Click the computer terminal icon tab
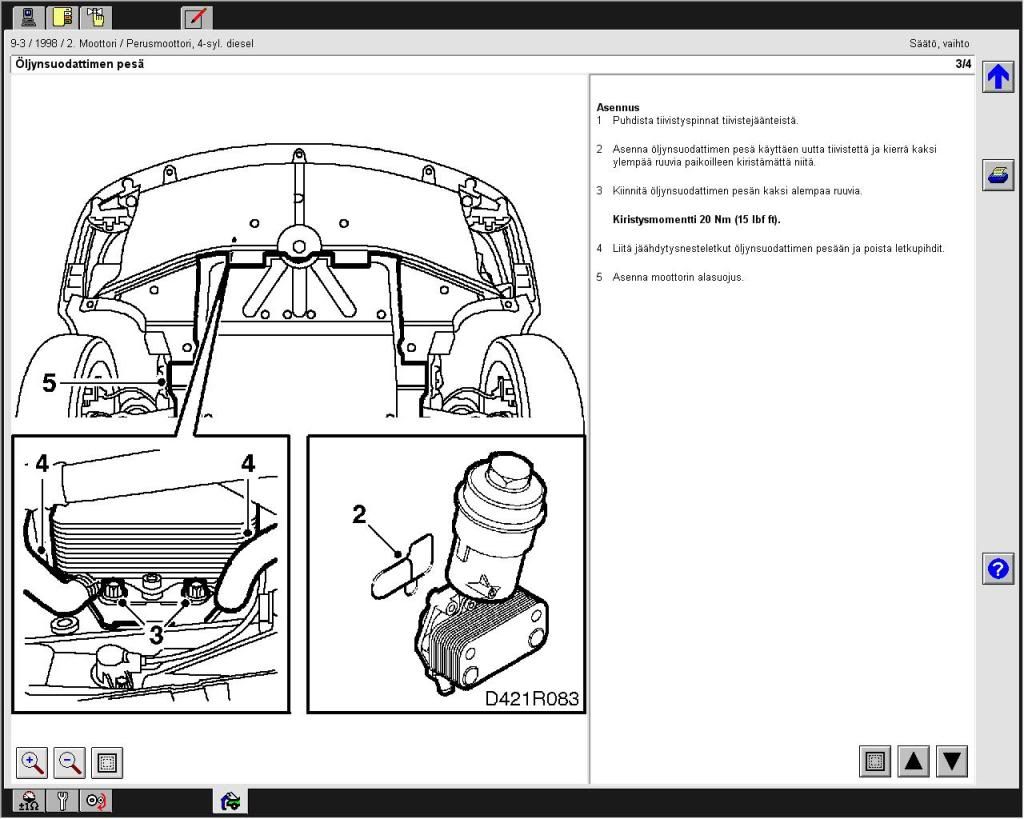 pyautogui.click(x=29, y=16)
